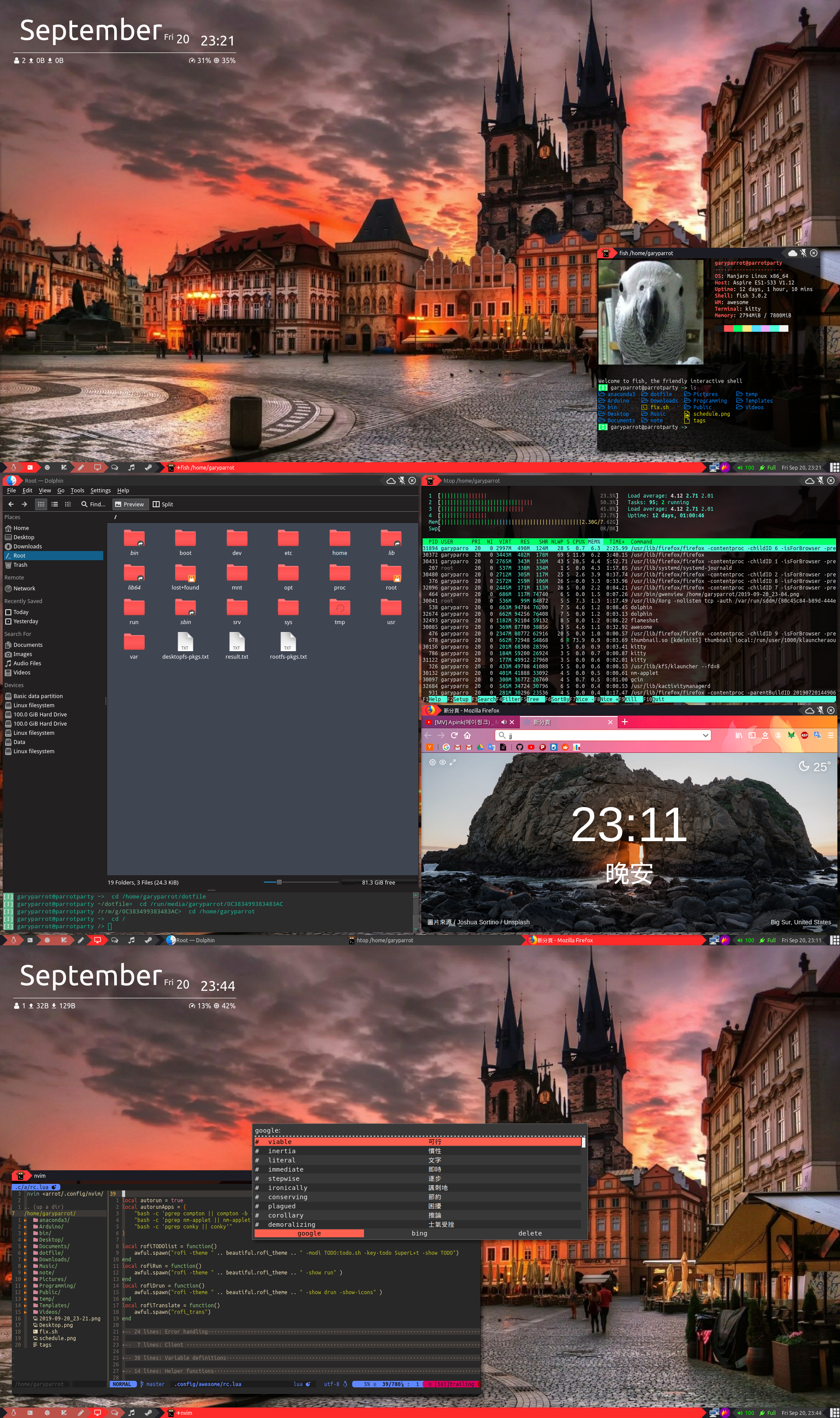Open Dolphin Go menu
The image size is (840, 1418).
(x=60, y=490)
